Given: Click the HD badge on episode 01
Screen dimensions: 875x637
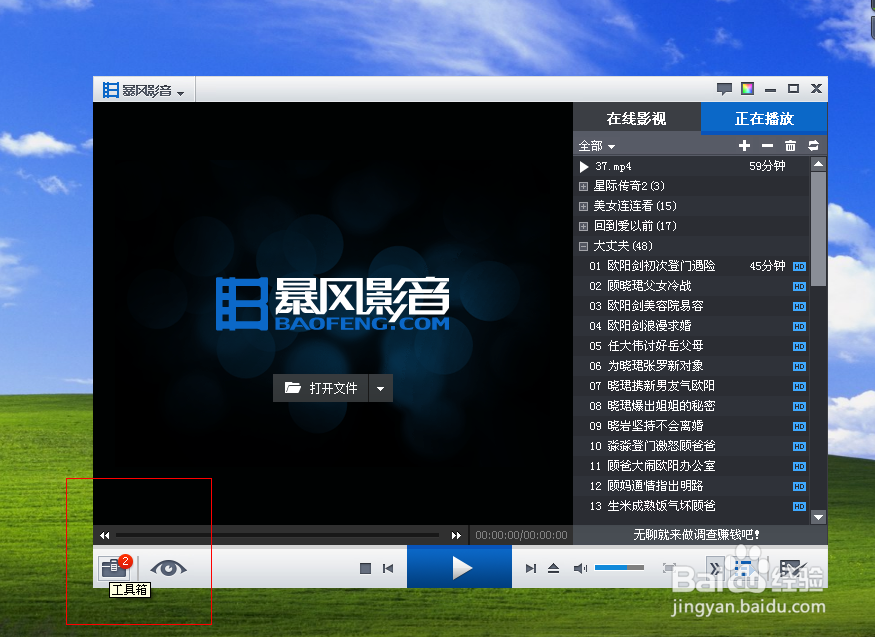Looking at the screenshot, I should pyautogui.click(x=799, y=267).
